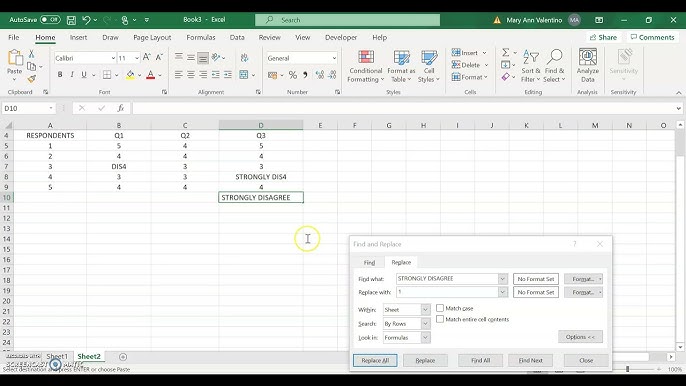Click the Fill Color swatch button
Screen dimensions: 686x386
click(130, 75)
